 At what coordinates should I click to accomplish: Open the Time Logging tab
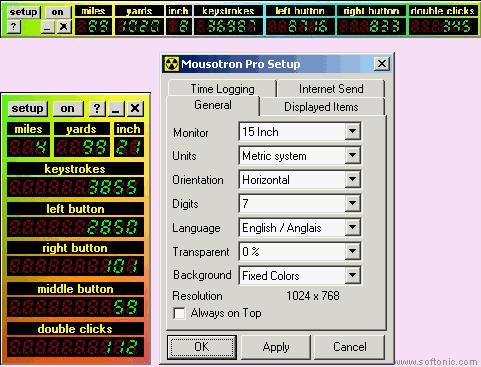tap(223, 89)
